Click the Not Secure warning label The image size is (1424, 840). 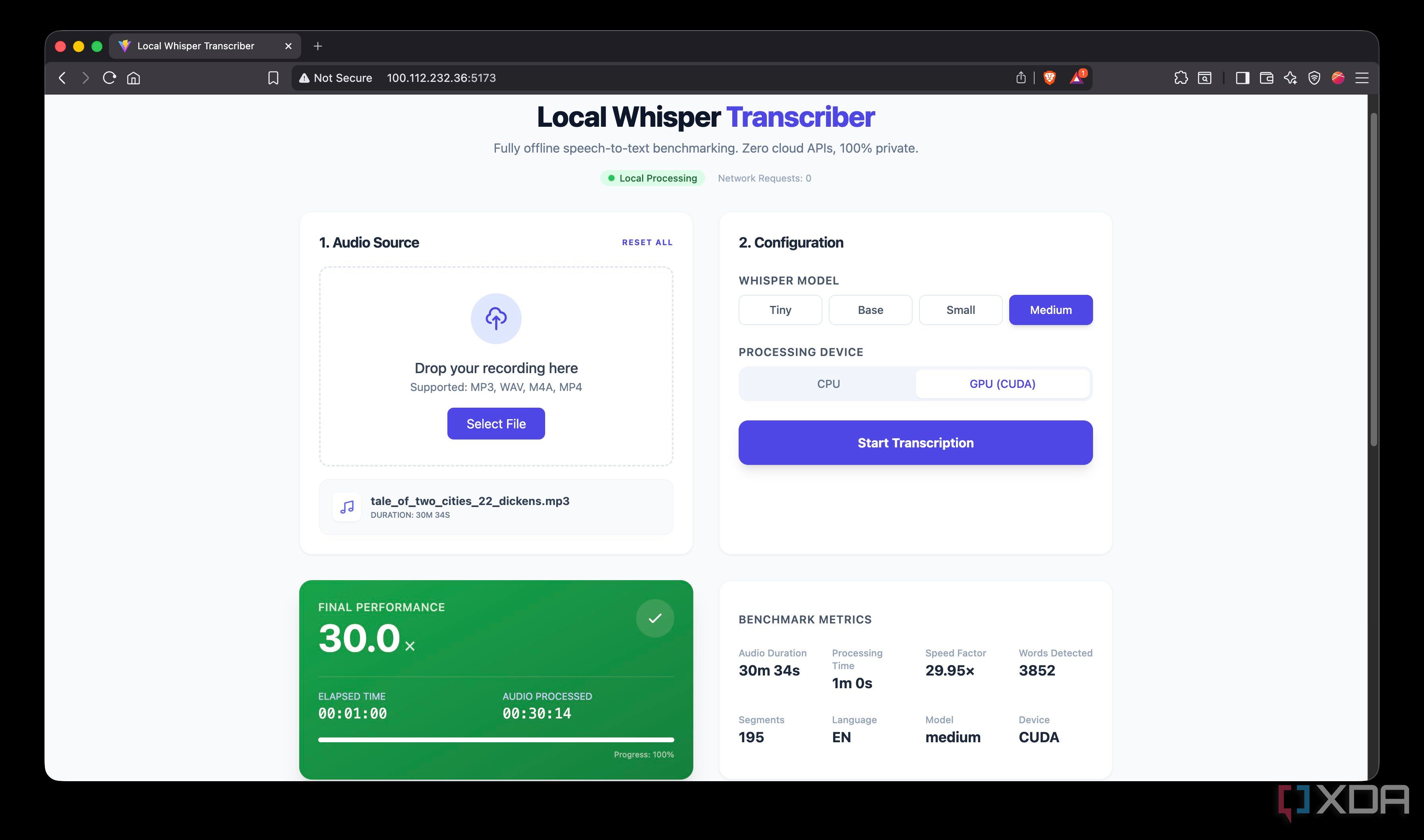pos(336,78)
